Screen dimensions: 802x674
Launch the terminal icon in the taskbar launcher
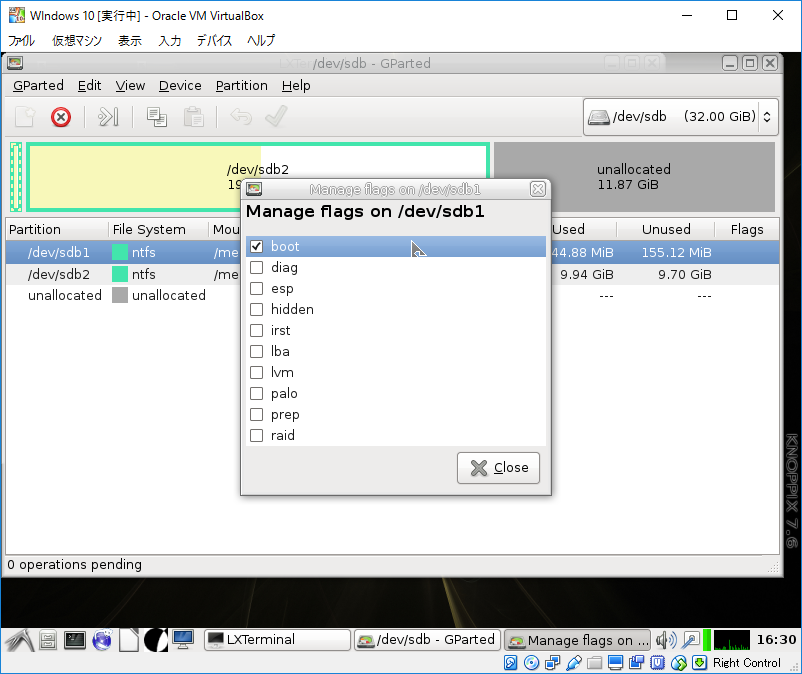[x=75, y=640]
